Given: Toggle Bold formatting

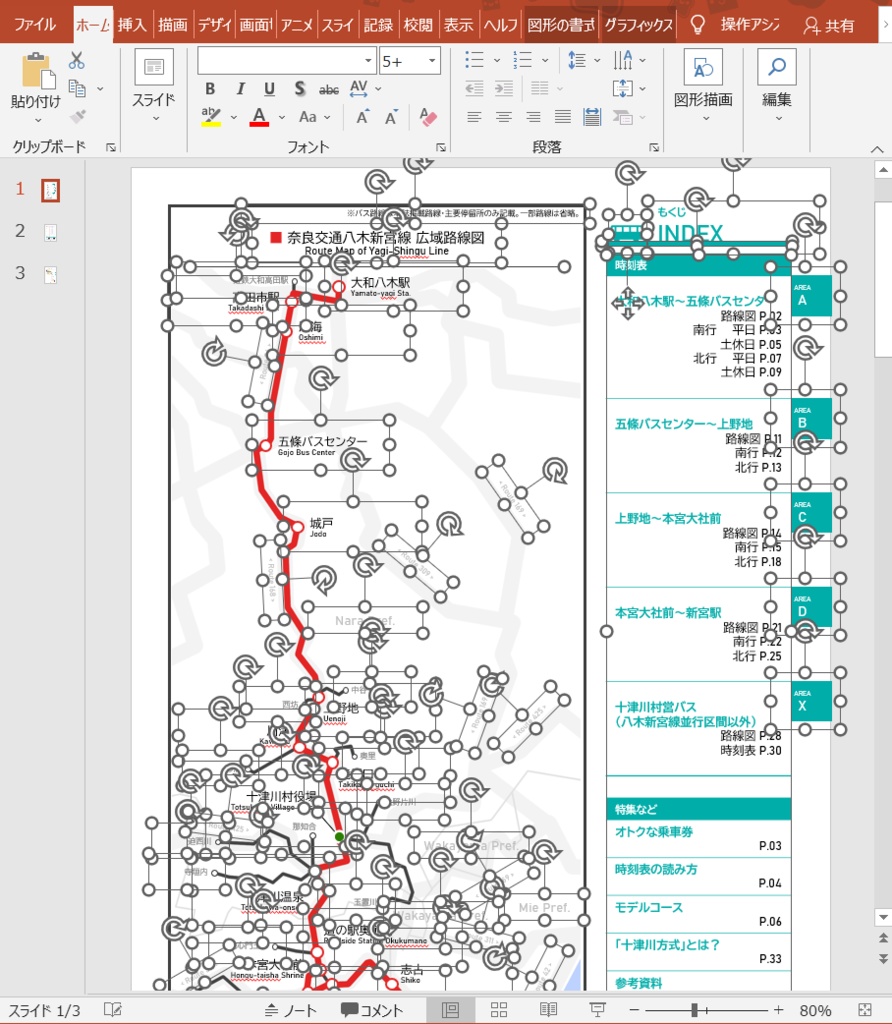Looking at the screenshot, I should (210, 89).
